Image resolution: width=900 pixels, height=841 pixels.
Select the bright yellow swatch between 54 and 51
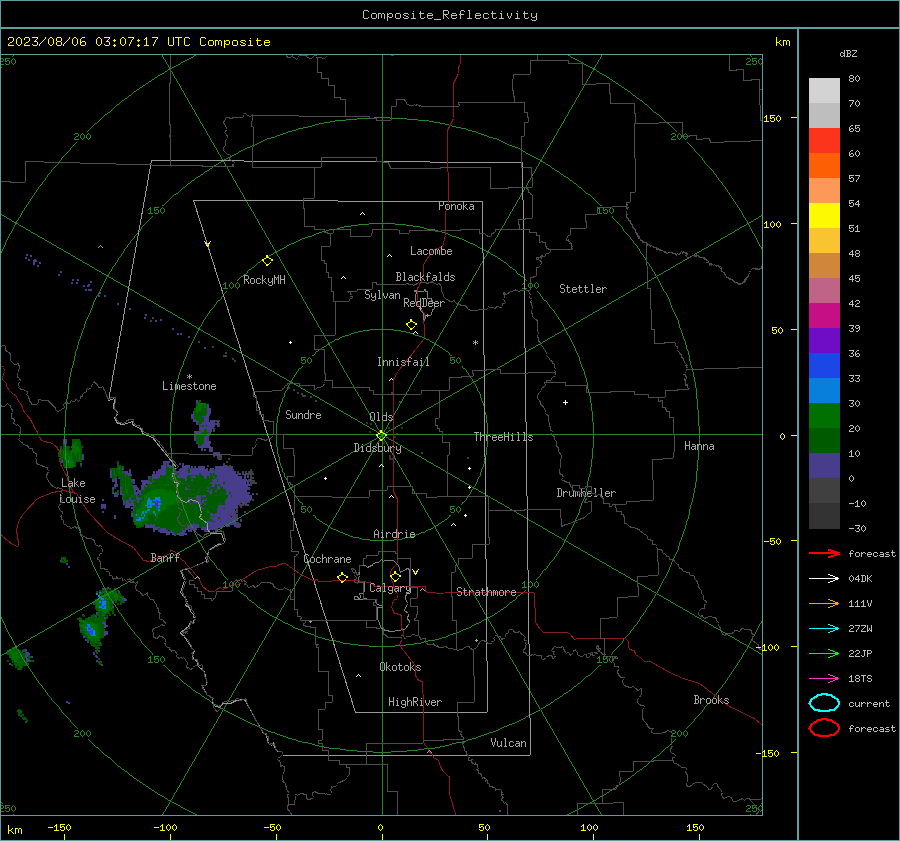pos(824,216)
